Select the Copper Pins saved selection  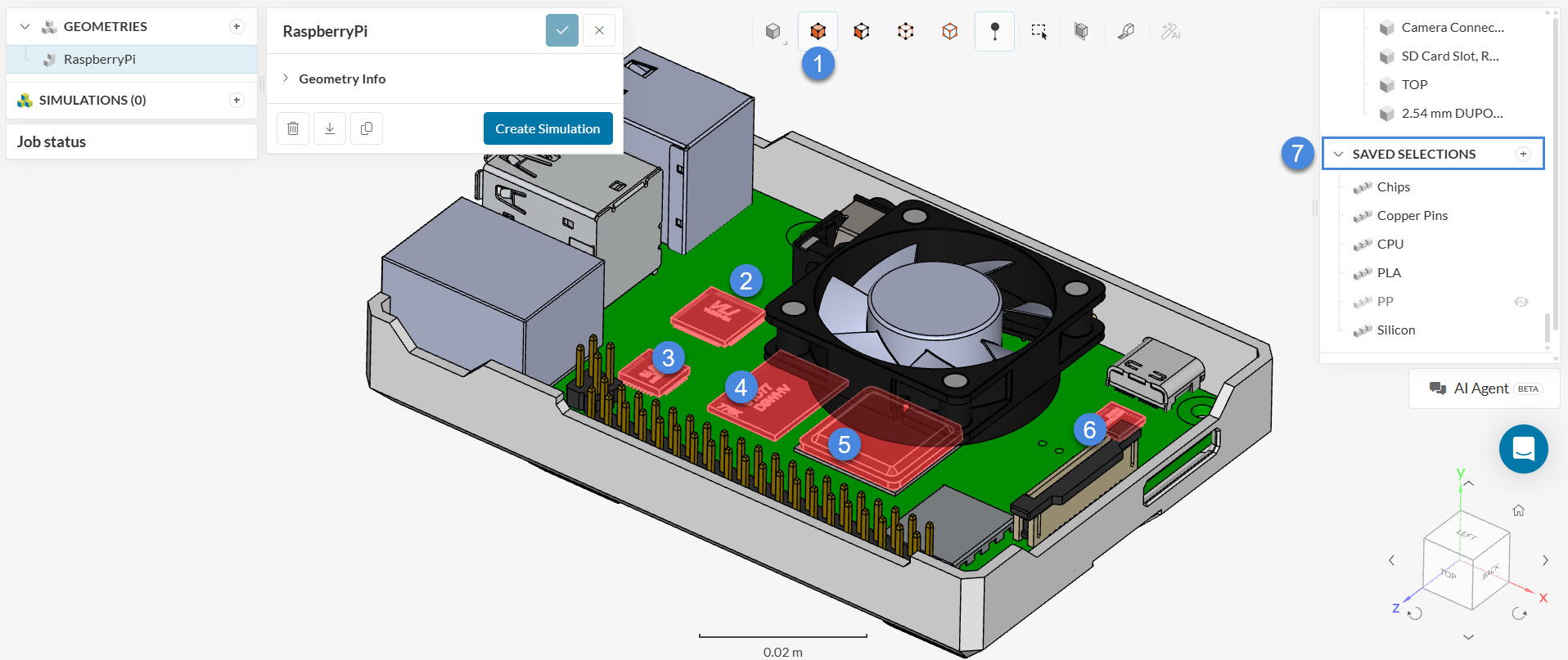click(x=1412, y=216)
